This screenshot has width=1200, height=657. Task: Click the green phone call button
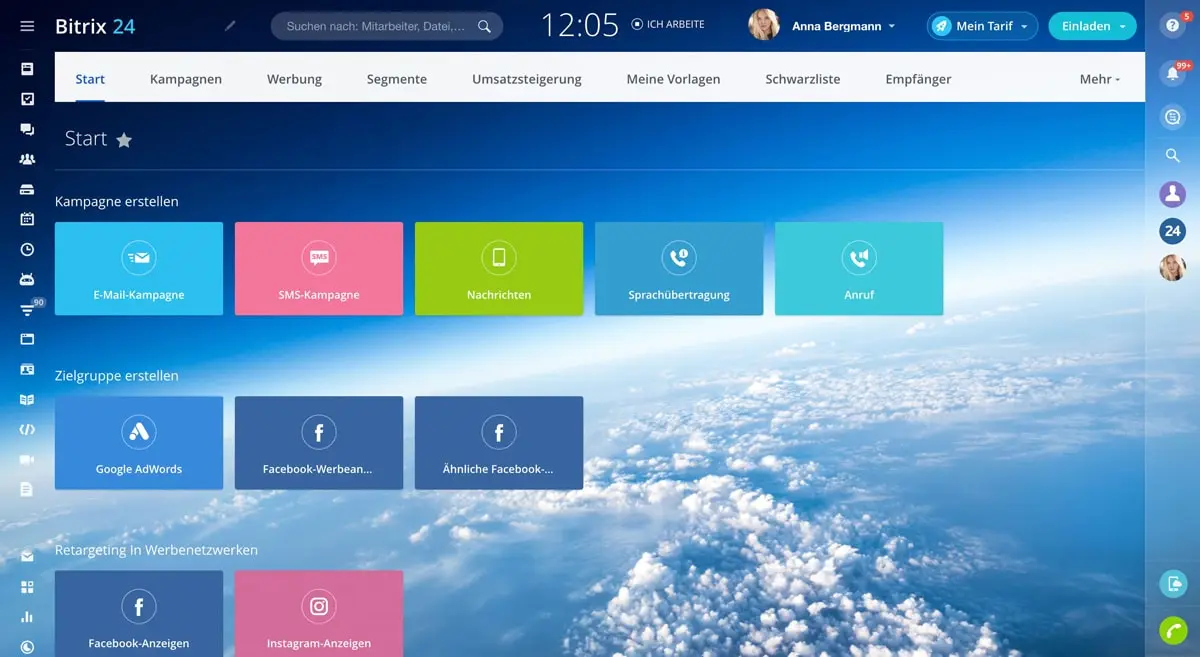[1172, 631]
